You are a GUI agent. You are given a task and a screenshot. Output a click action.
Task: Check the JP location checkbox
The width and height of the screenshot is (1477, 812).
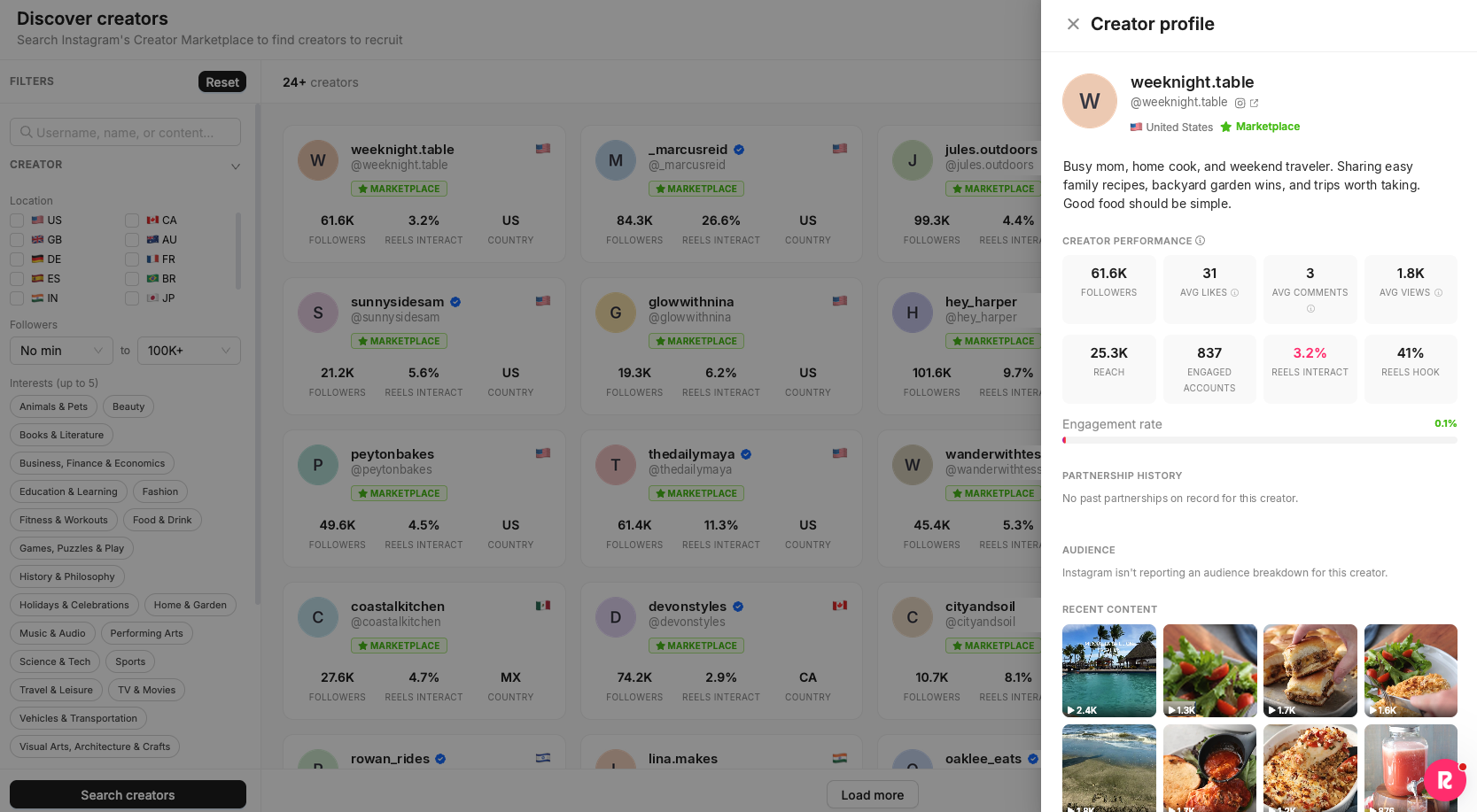pyautogui.click(x=132, y=298)
